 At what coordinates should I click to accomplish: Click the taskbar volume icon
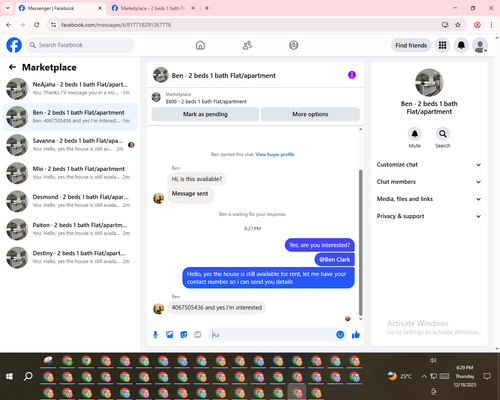click(x=433, y=360)
